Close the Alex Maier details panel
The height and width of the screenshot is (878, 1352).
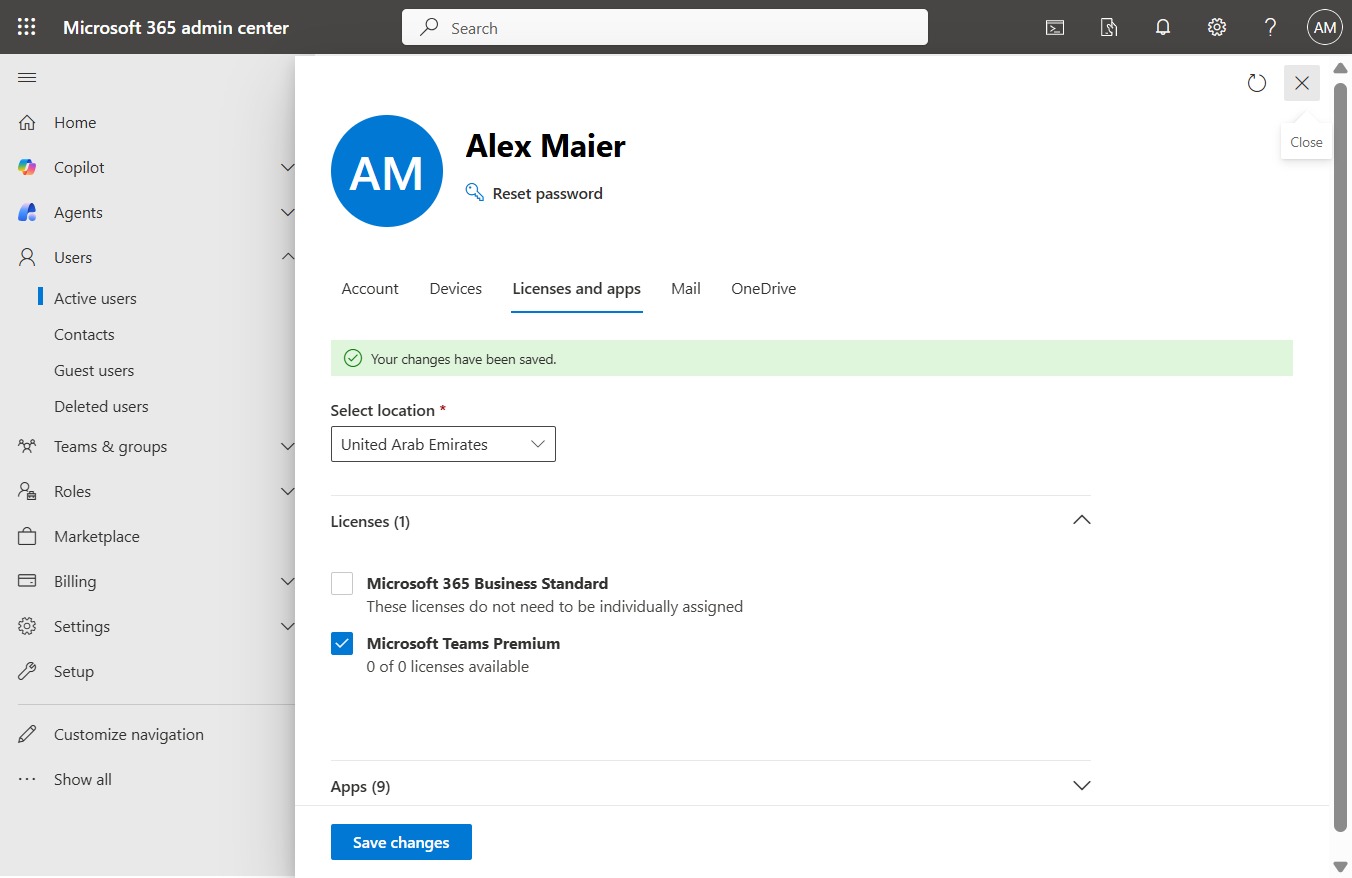pyautogui.click(x=1302, y=83)
